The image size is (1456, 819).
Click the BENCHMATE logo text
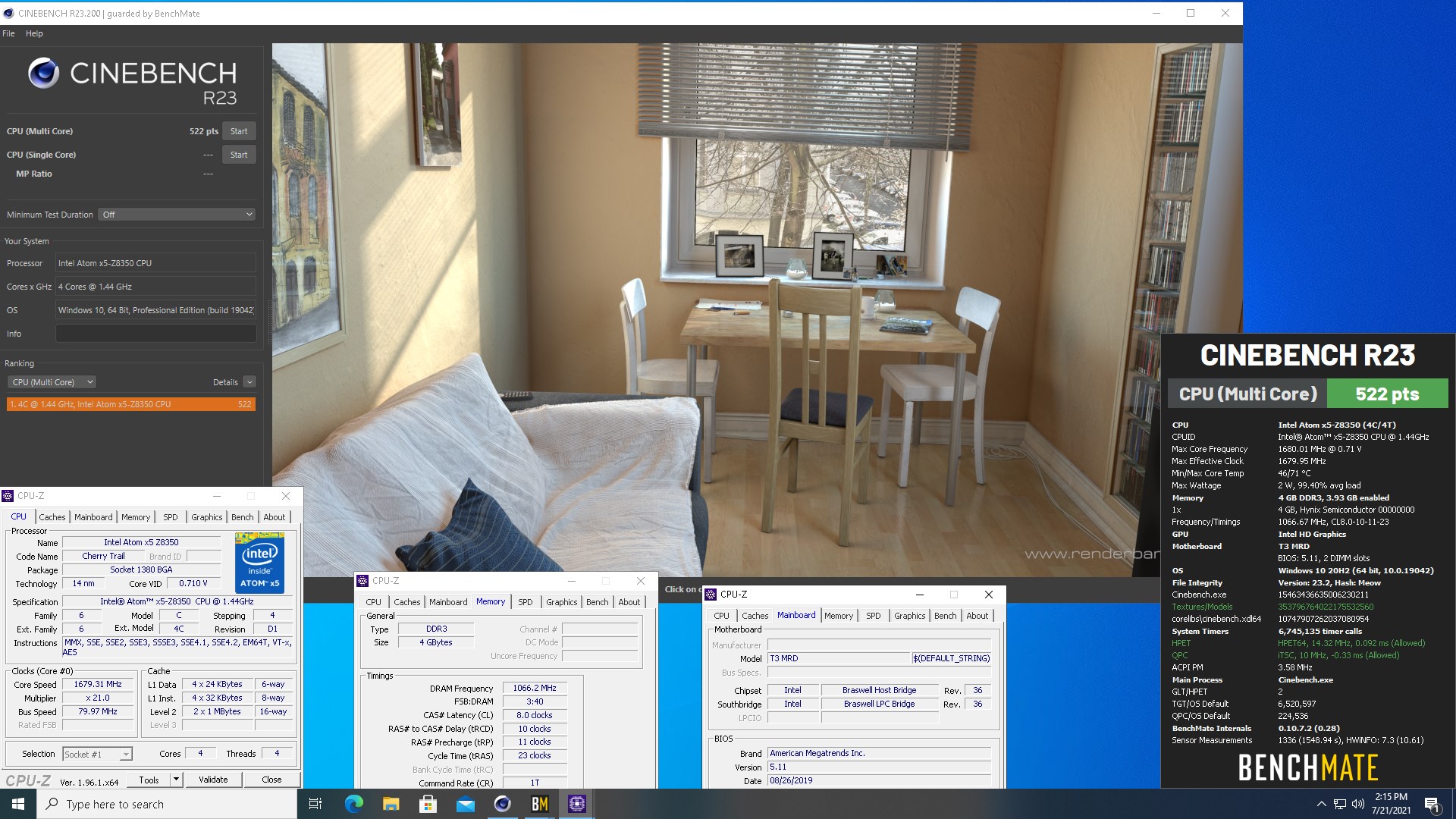click(1308, 767)
